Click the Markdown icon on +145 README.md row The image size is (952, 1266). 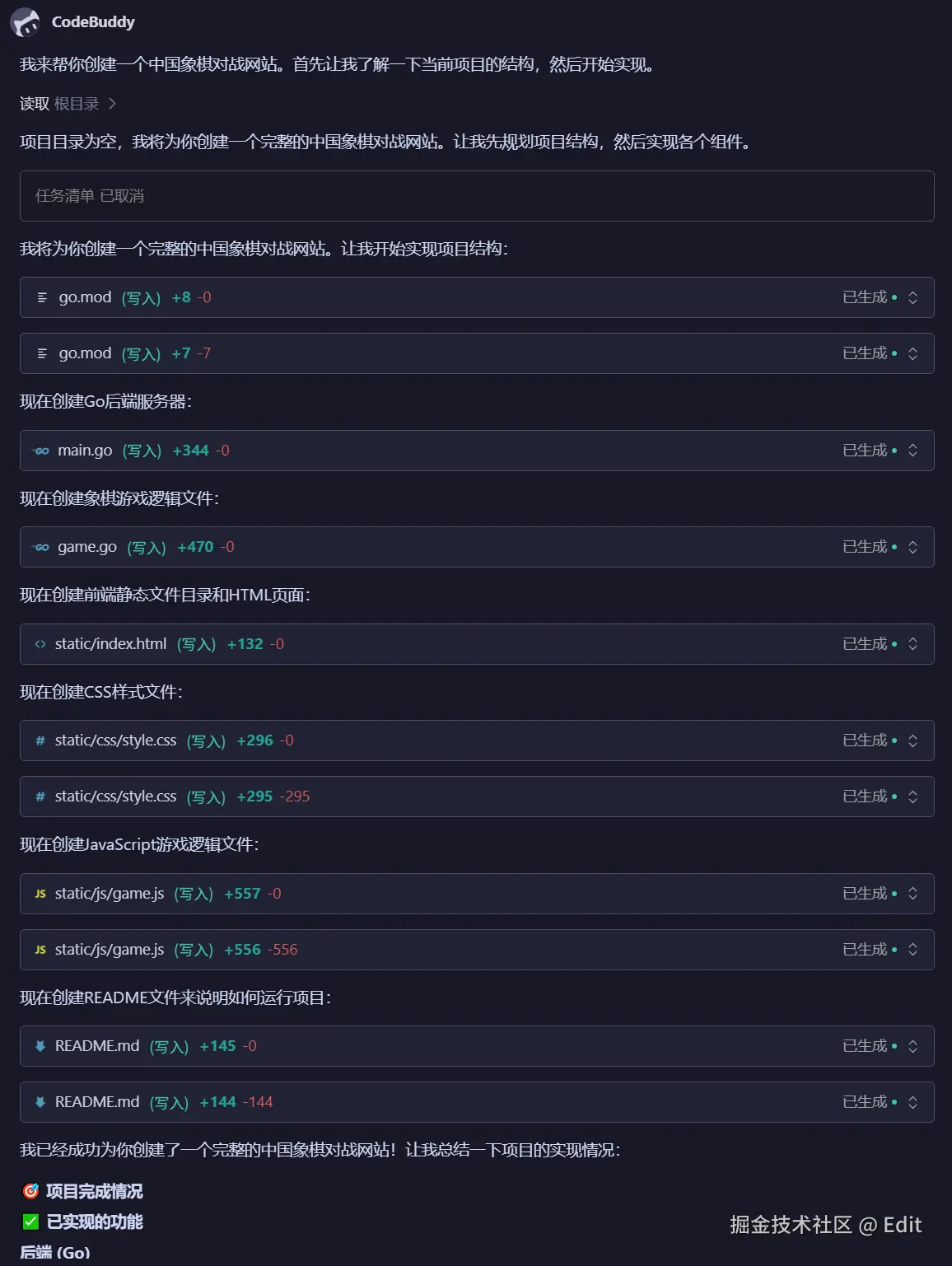pos(40,1046)
